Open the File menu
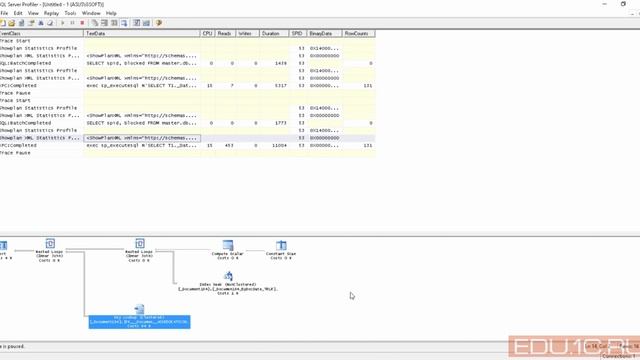The height and width of the screenshot is (360, 640). click(x=4, y=13)
